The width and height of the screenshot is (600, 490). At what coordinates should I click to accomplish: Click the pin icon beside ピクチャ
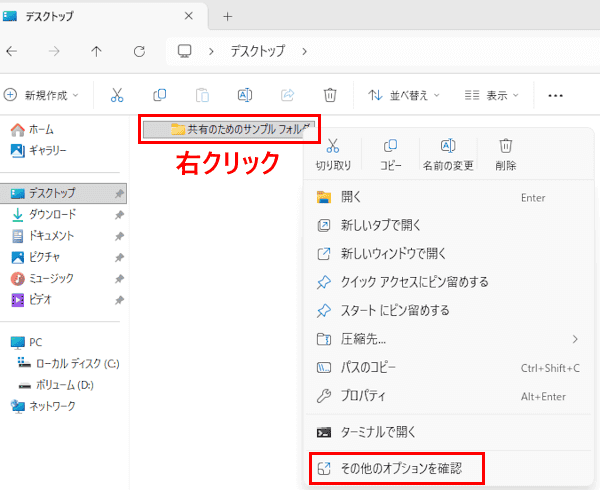(119, 258)
